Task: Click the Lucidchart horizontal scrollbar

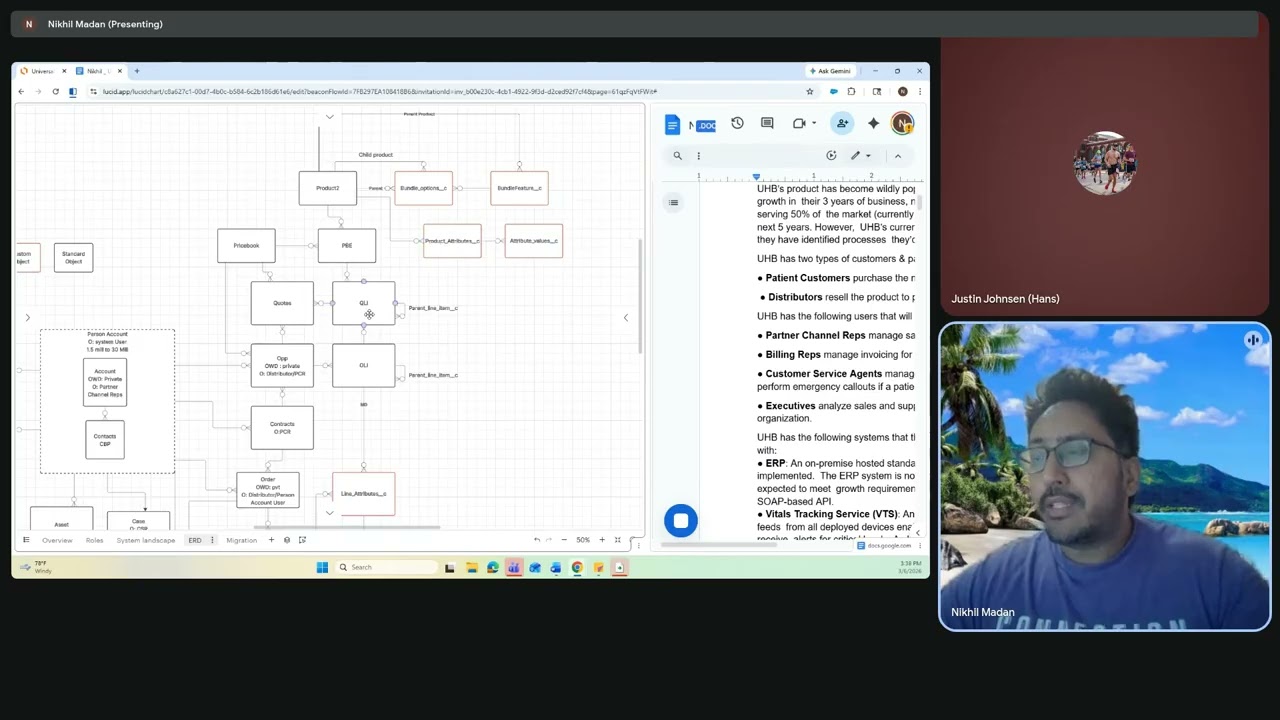Action: (346, 527)
